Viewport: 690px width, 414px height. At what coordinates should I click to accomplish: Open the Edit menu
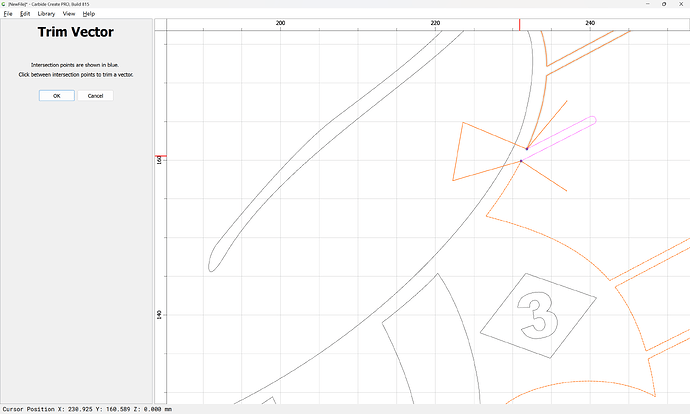point(25,14)
